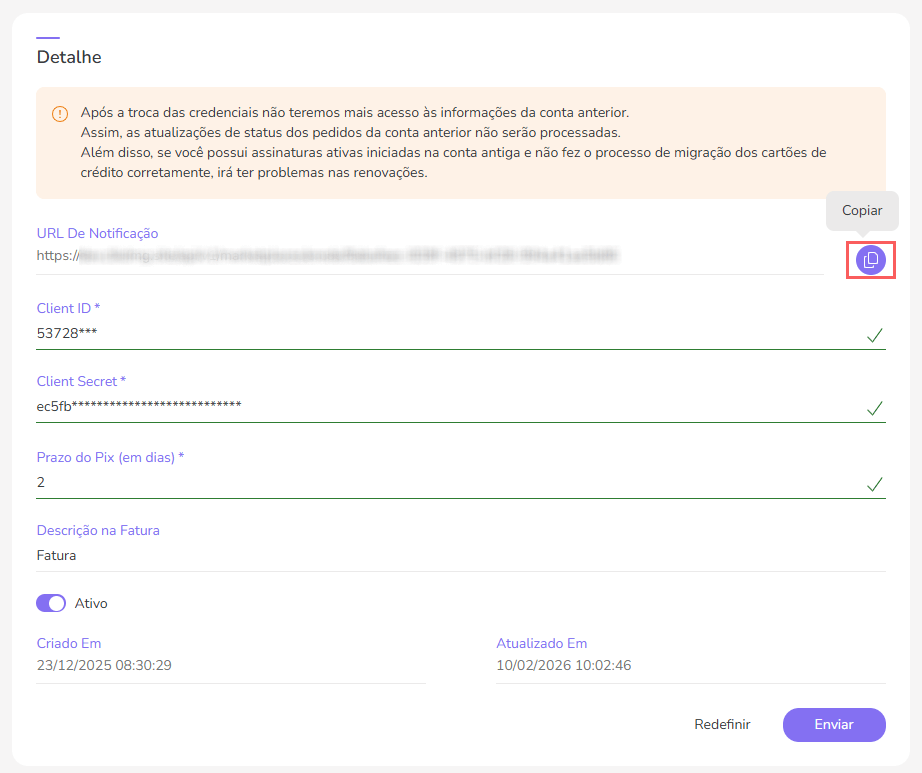Click the Detalhe heading
This screenshot has width=922, height=773.
coord(68,57)
